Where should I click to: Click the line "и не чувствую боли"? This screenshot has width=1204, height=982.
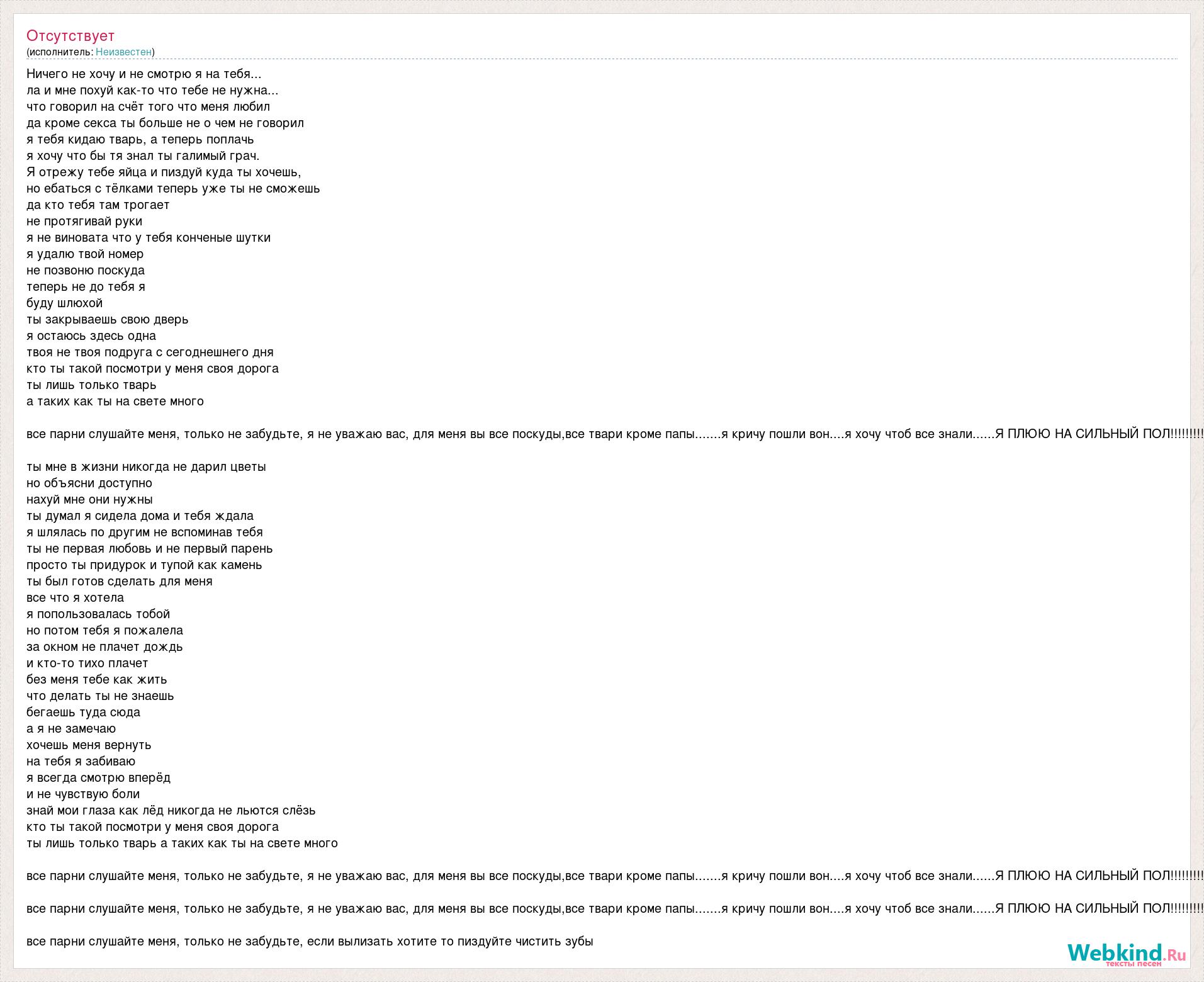click(83, 794)
